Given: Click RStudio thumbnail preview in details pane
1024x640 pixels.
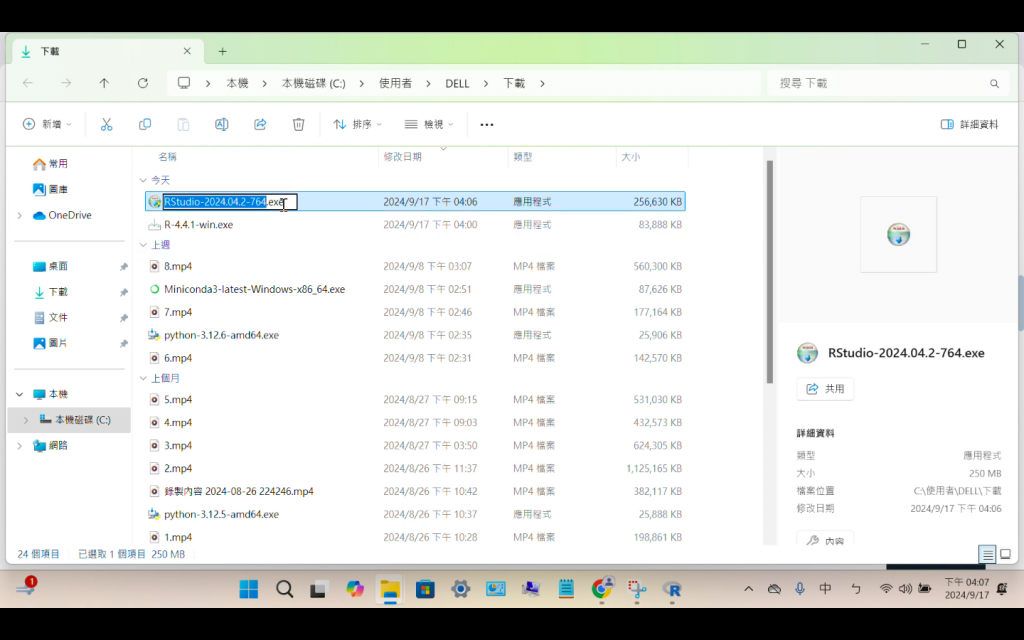Looking at the screenshot, I should click(x=899, y=234).
